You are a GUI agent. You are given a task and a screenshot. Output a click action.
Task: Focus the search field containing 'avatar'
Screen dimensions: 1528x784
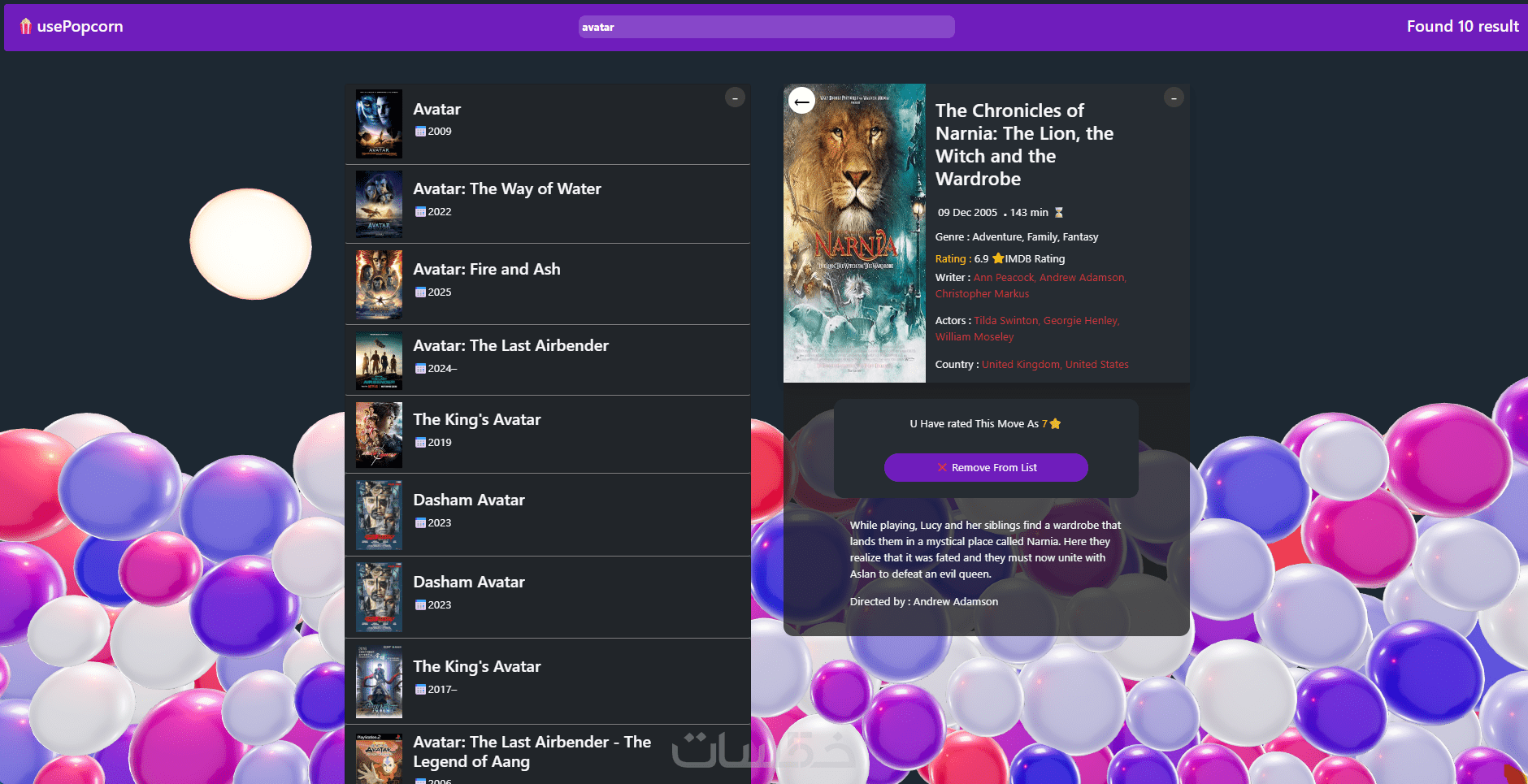click(x=766, y=27)
